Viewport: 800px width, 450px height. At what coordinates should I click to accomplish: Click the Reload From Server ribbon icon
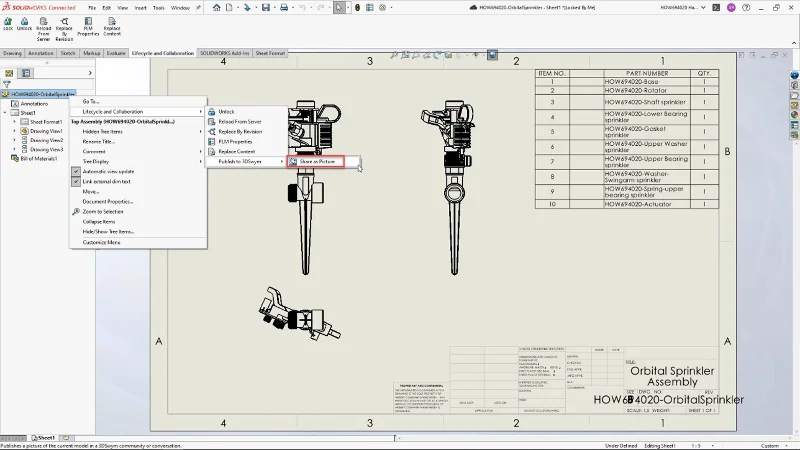43,23
